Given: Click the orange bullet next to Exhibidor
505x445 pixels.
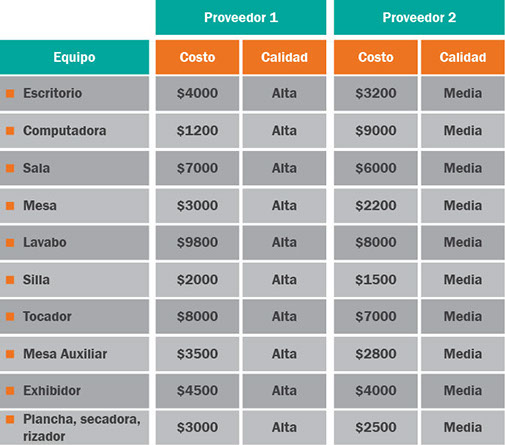Looking at the screenshot, I should [10, 391].
